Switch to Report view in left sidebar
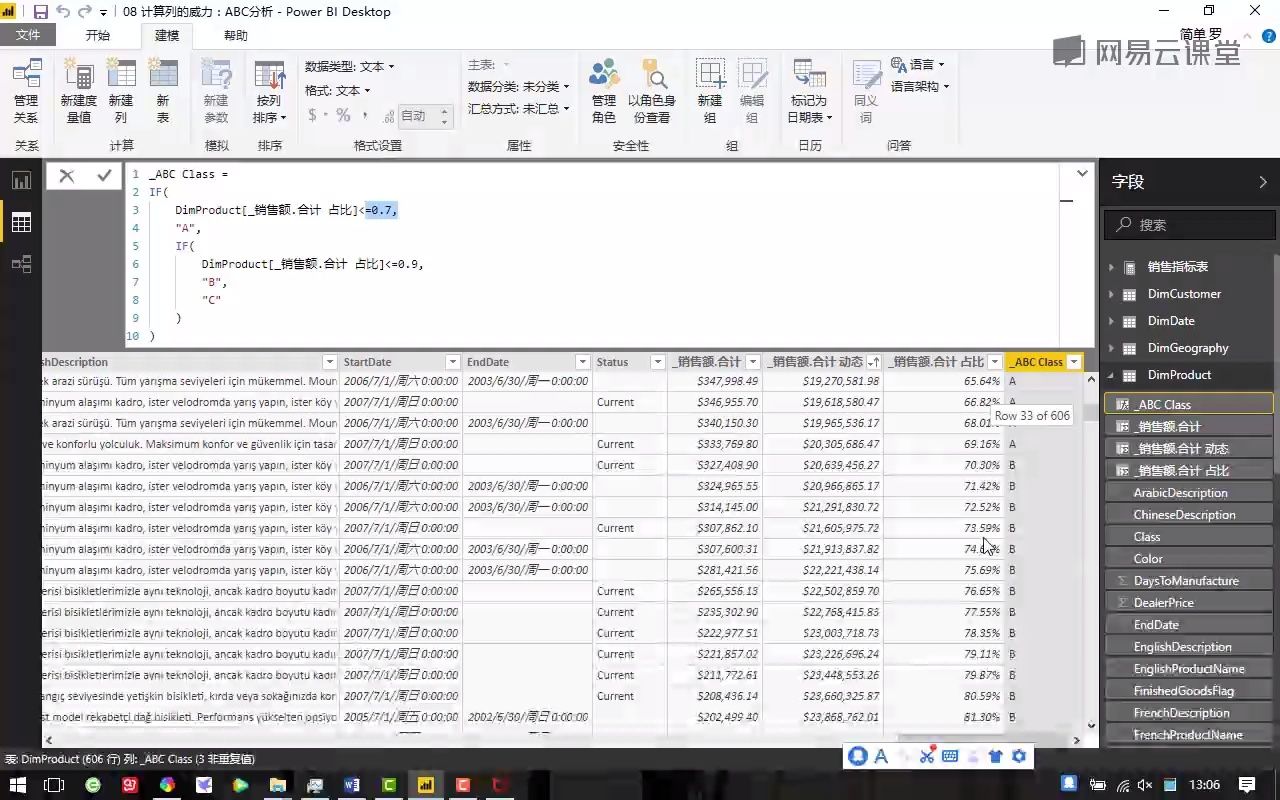The width and height of the screenshot is (1280, 800). (21, 180)
